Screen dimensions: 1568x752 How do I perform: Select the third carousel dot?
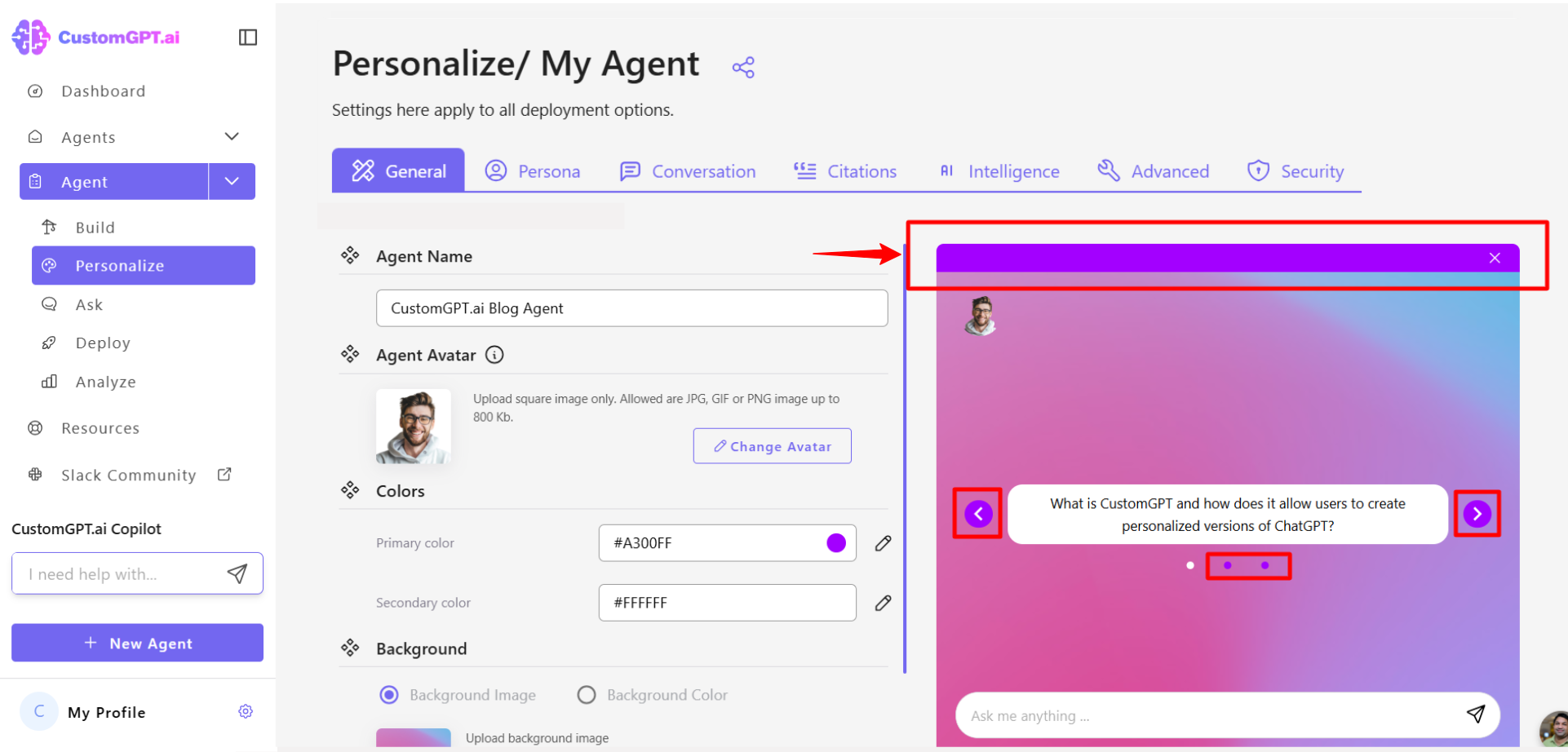pyautogui.click(x=1265, y=565)
